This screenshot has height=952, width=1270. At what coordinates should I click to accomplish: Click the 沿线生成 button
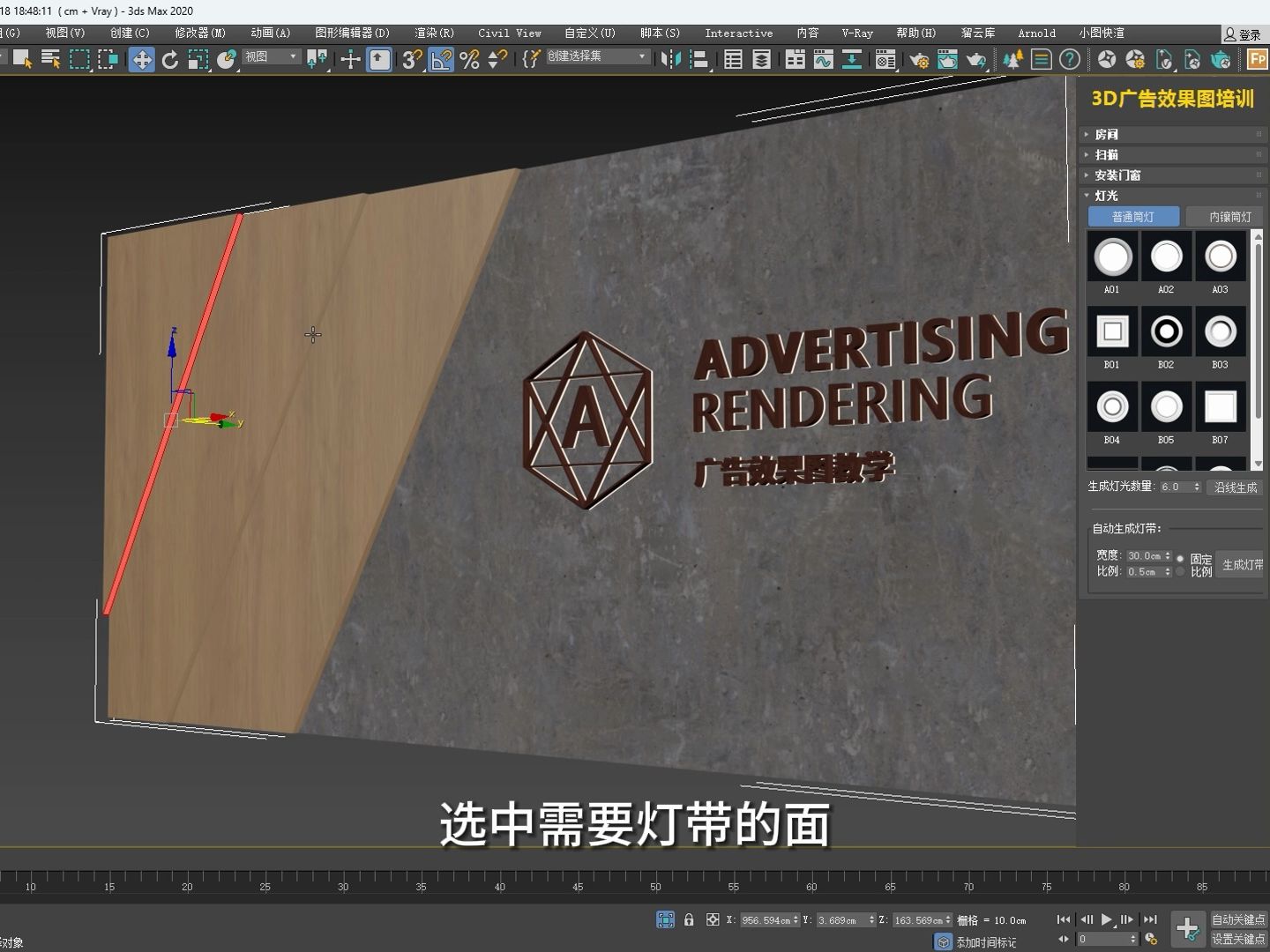[1236, 487]
